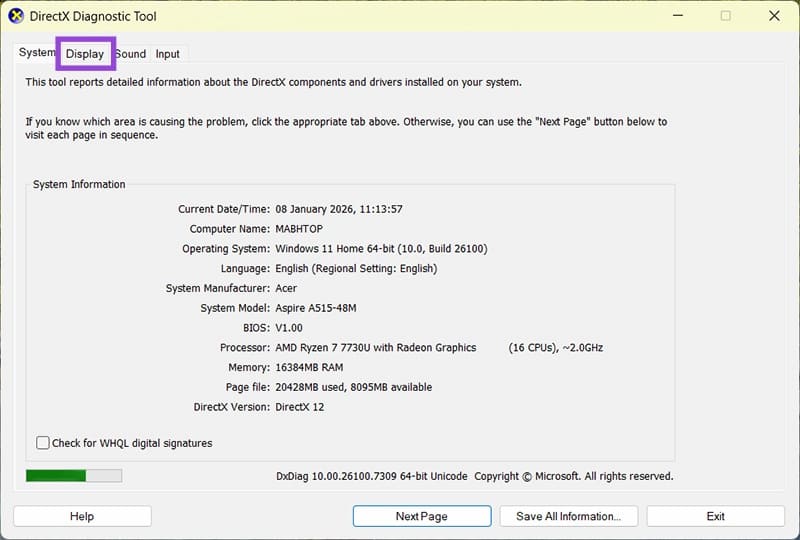Click the language value English (Regional Setting: English)
800x540 pixels.
pos(356,268)
